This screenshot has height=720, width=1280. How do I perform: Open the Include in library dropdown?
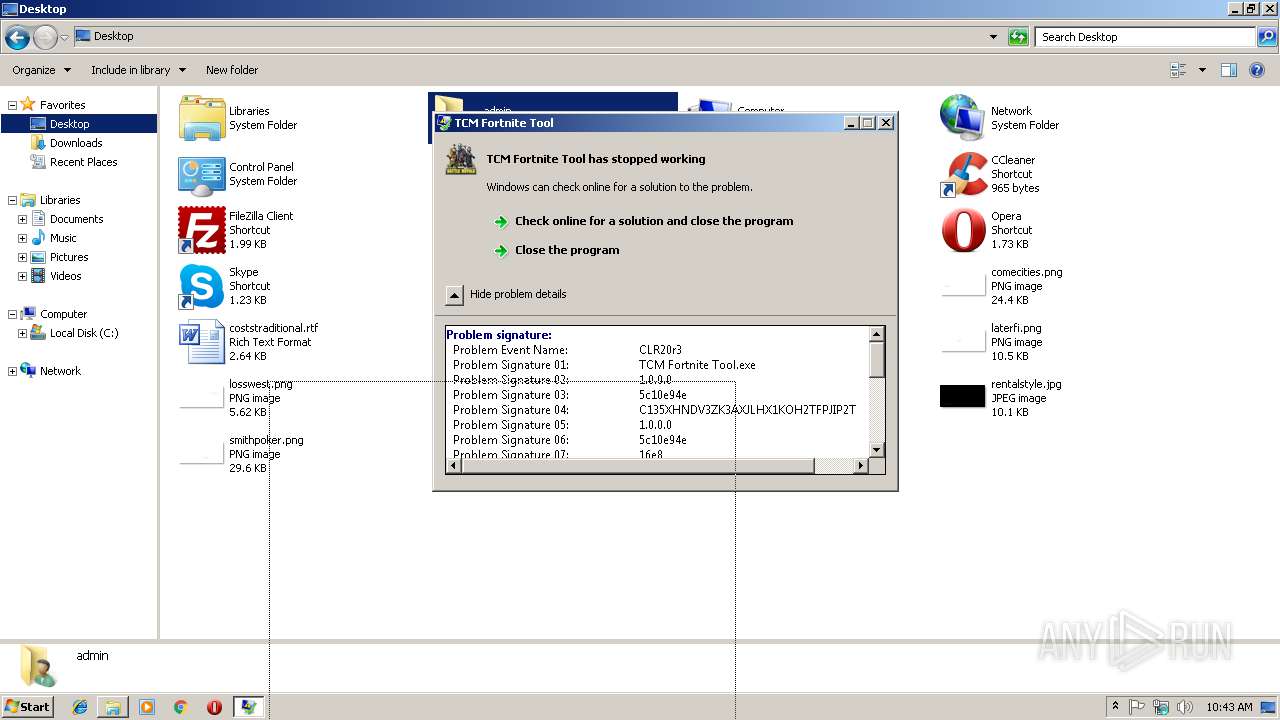[x=138, y=70]
